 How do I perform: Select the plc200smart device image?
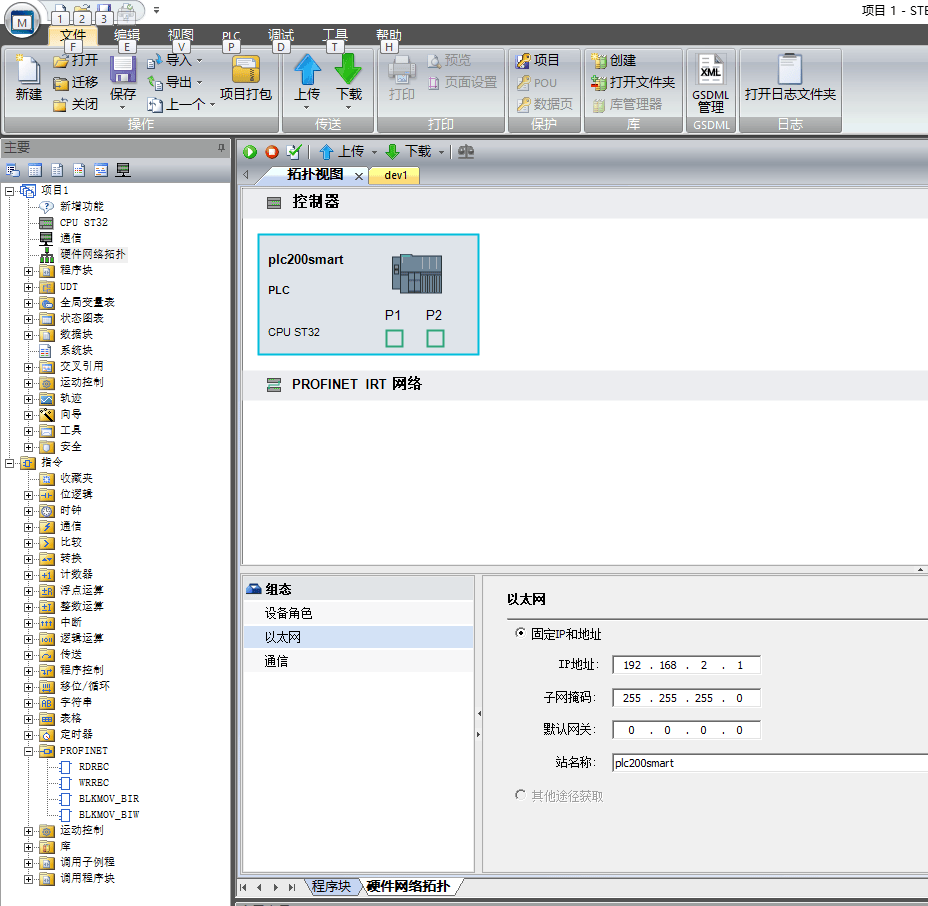417,273
